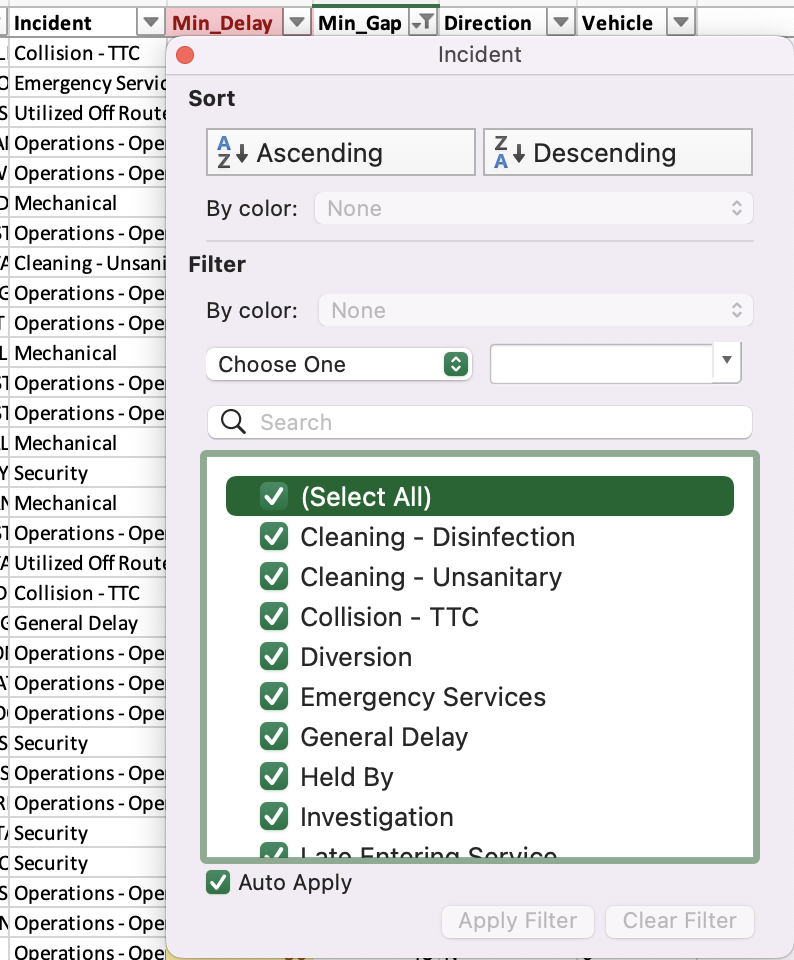Open the Filter By color dropdown
794x960 pixels.
[534, 311]
